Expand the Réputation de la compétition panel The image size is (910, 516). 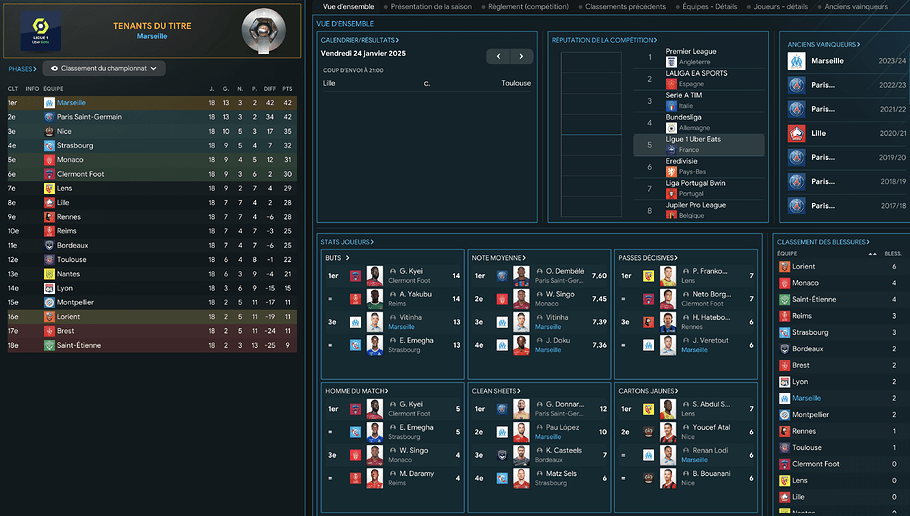604,40
